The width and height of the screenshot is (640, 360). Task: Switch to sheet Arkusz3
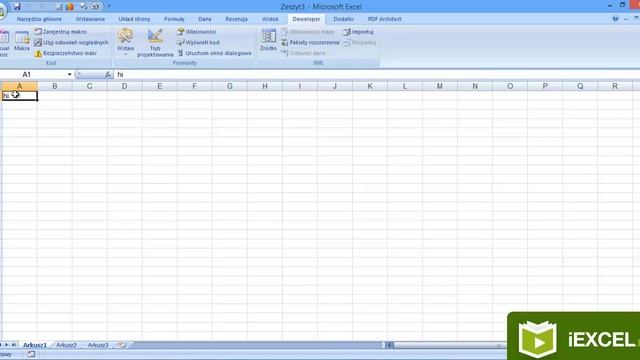[98, 345]
